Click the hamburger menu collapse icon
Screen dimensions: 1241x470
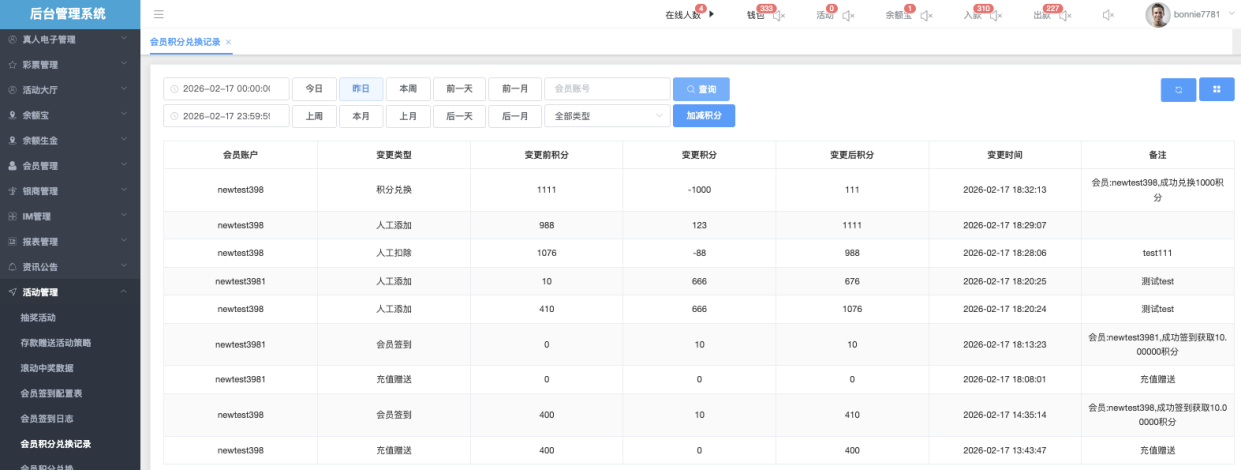pos(159,15)
